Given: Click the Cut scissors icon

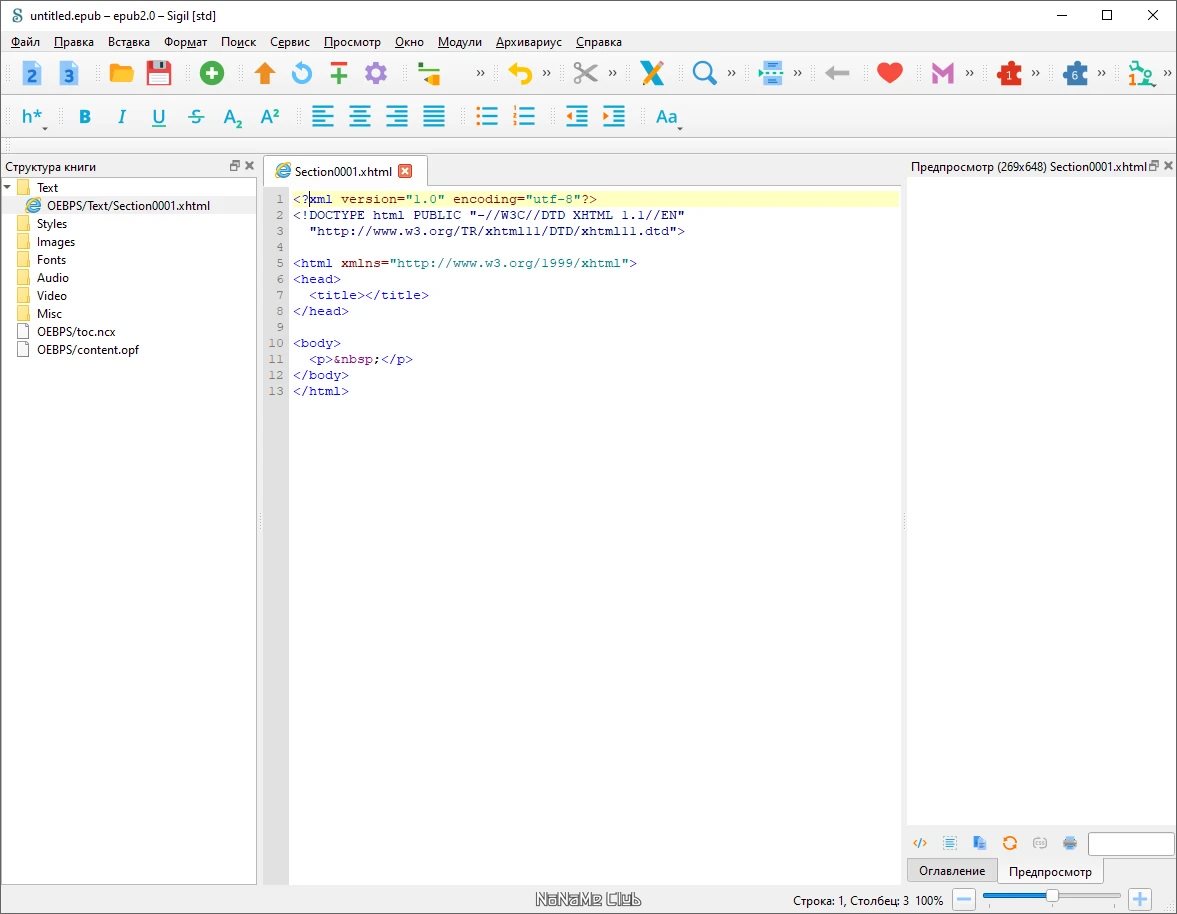Looking at the screenshot, I should [585, 73].
